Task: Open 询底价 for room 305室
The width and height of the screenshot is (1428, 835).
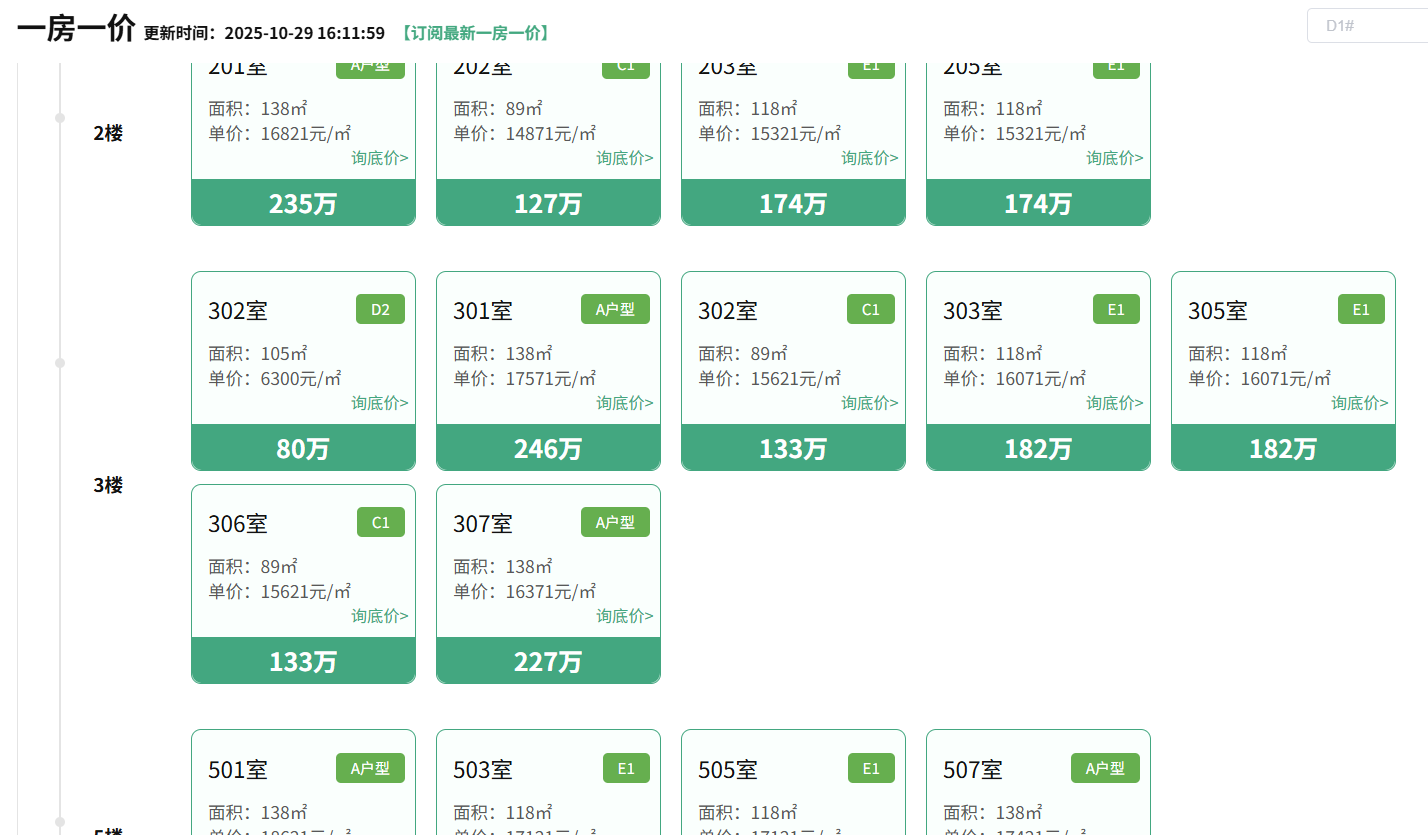Action: [1359, 403]
